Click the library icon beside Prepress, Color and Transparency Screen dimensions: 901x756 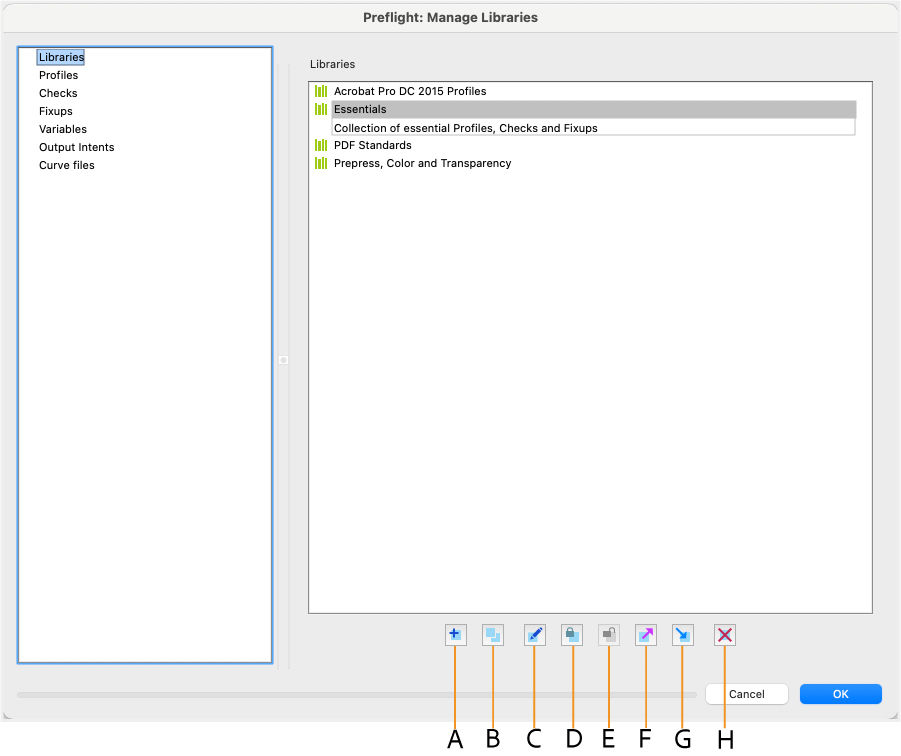tap(321, 163)
